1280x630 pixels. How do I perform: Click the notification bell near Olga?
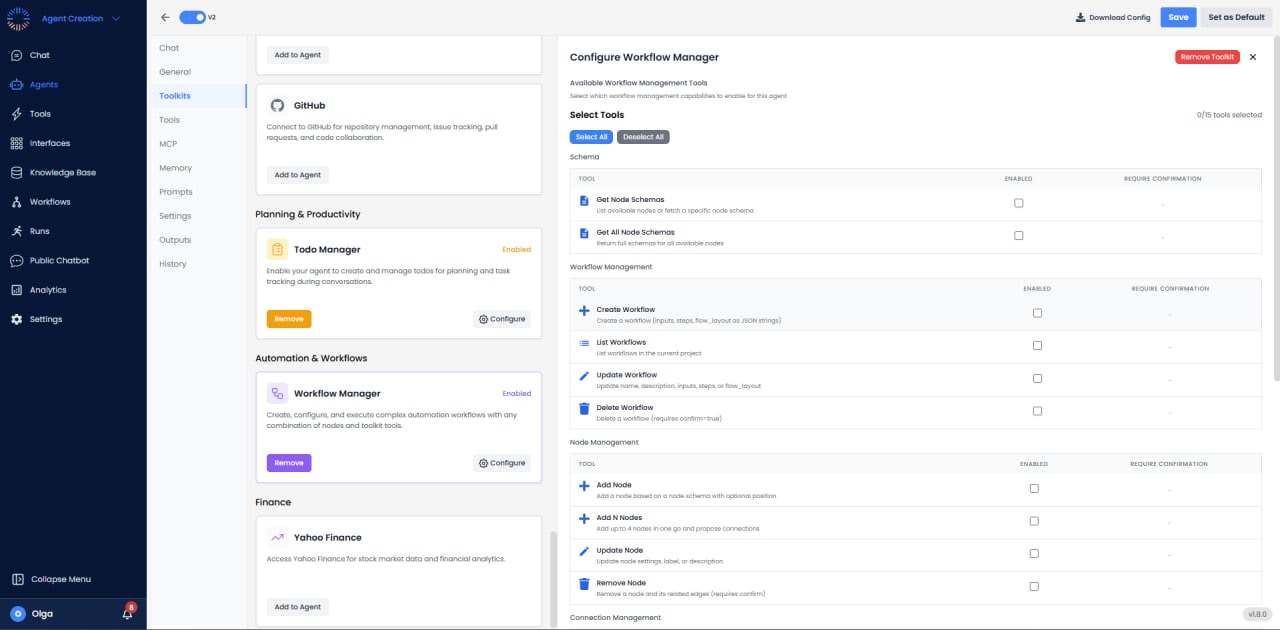(x=126, y=613)
